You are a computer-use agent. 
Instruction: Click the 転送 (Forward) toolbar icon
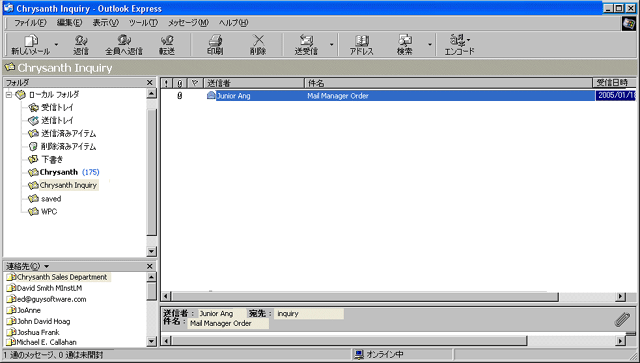167,45
